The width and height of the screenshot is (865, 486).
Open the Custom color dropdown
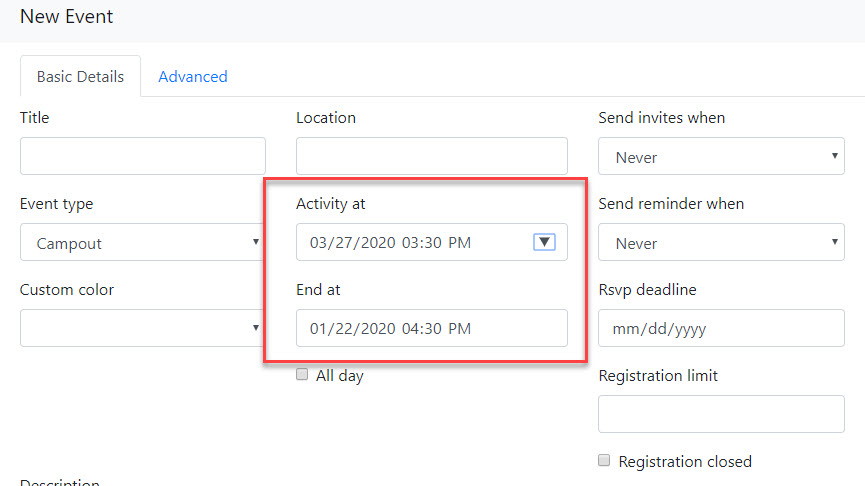coord(142,328)
